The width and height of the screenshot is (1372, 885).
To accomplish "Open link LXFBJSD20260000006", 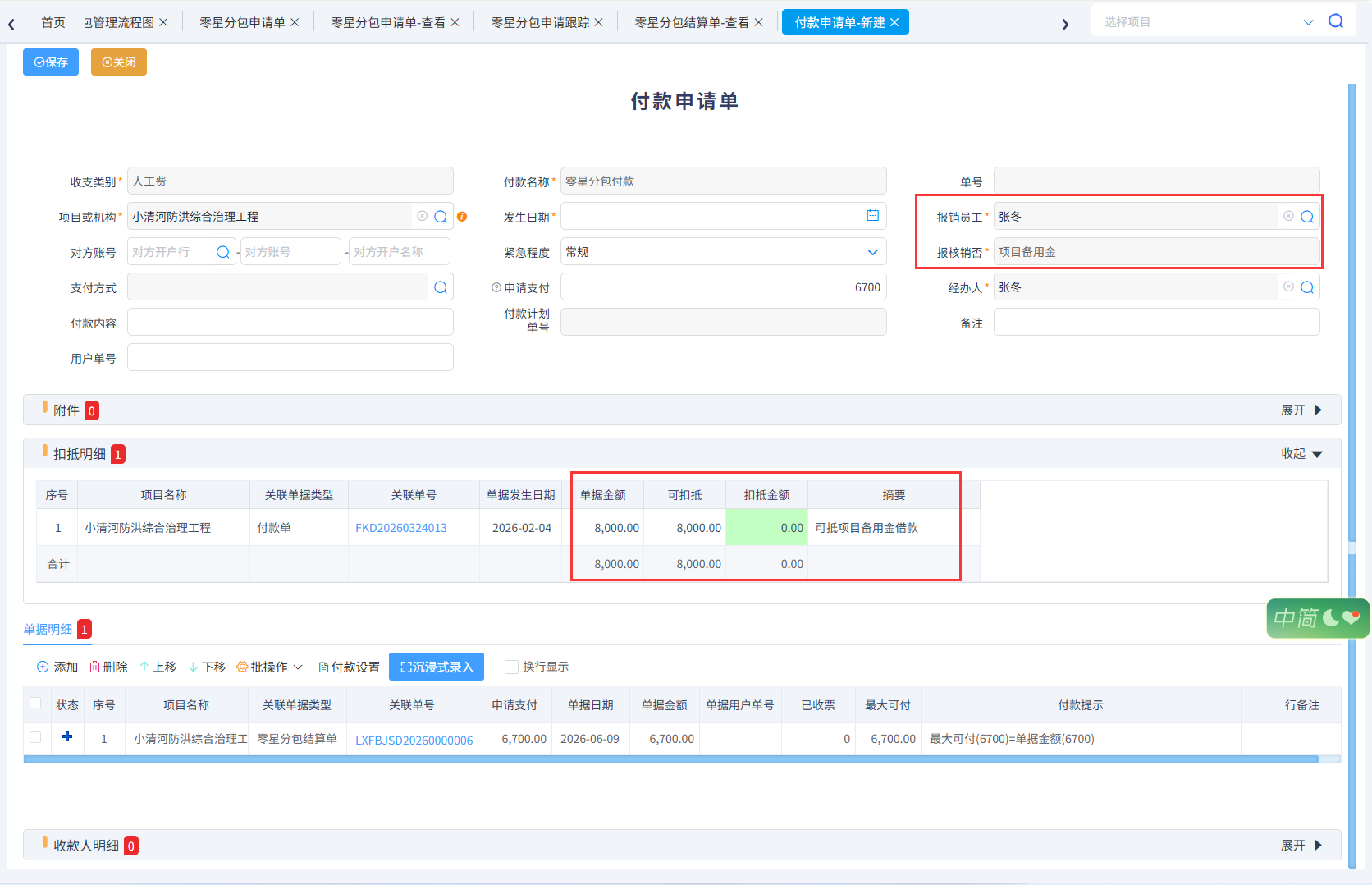I will coord(414,740).
